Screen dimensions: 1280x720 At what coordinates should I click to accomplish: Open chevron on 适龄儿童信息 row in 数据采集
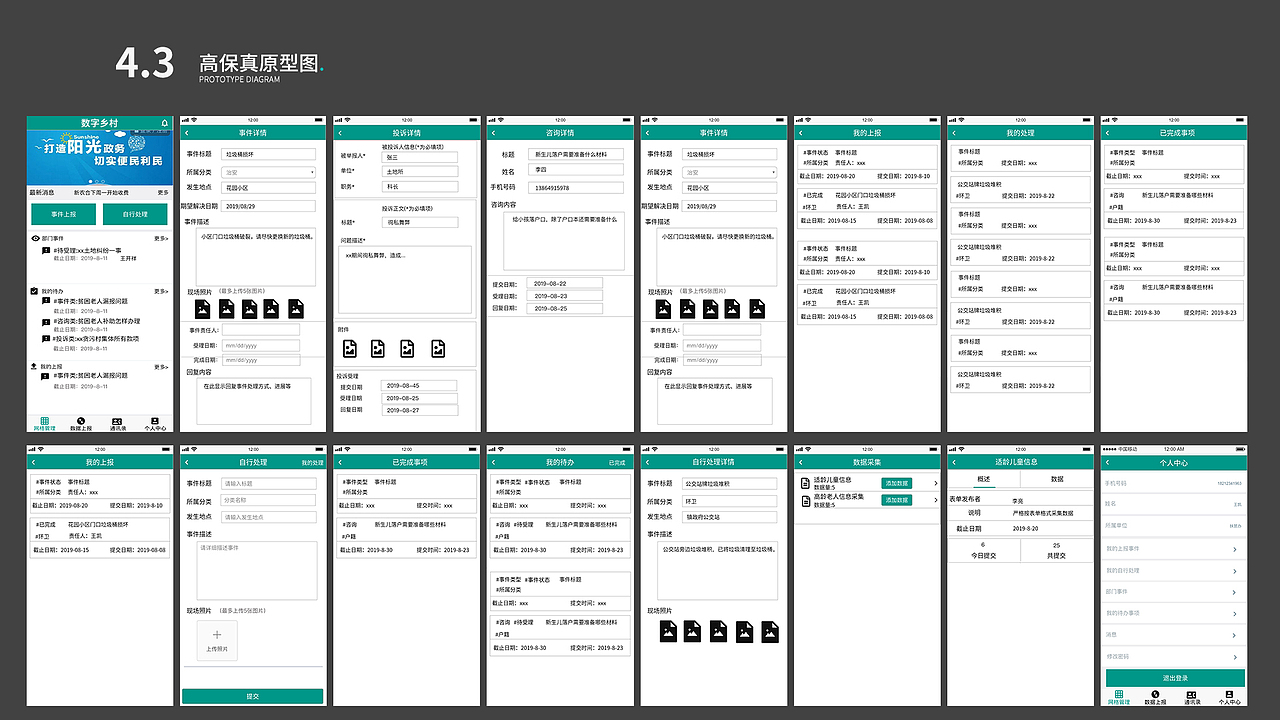click(935, 483)
